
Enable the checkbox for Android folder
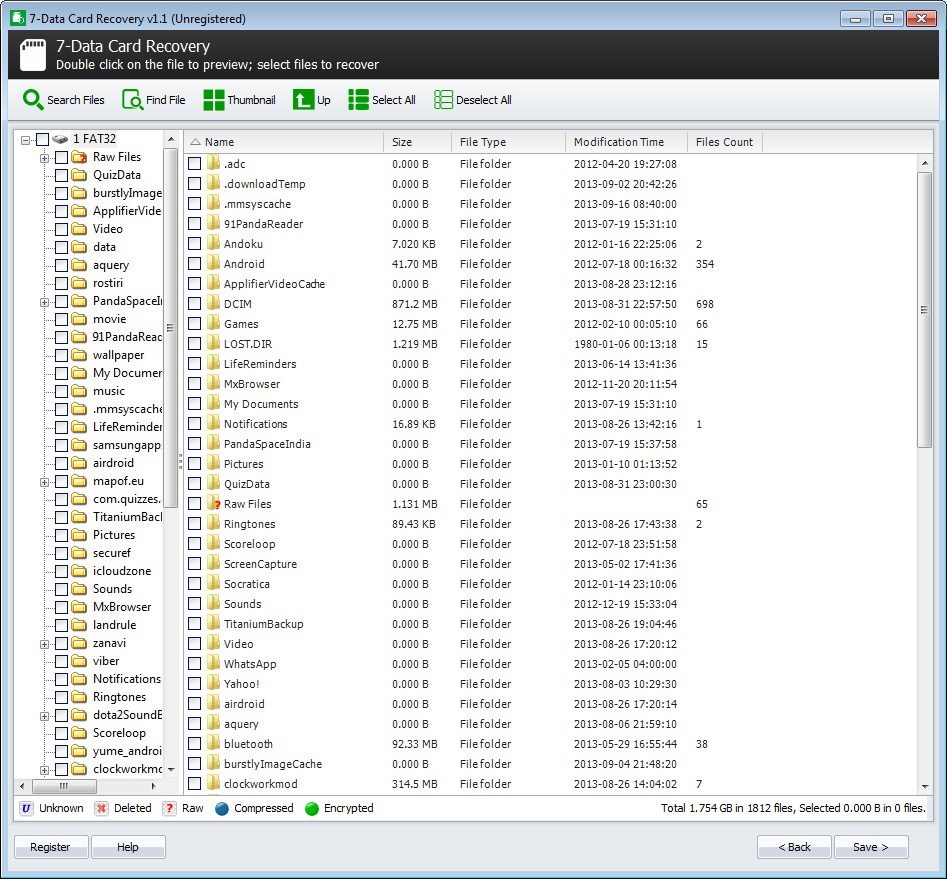(x=194, y=264)
